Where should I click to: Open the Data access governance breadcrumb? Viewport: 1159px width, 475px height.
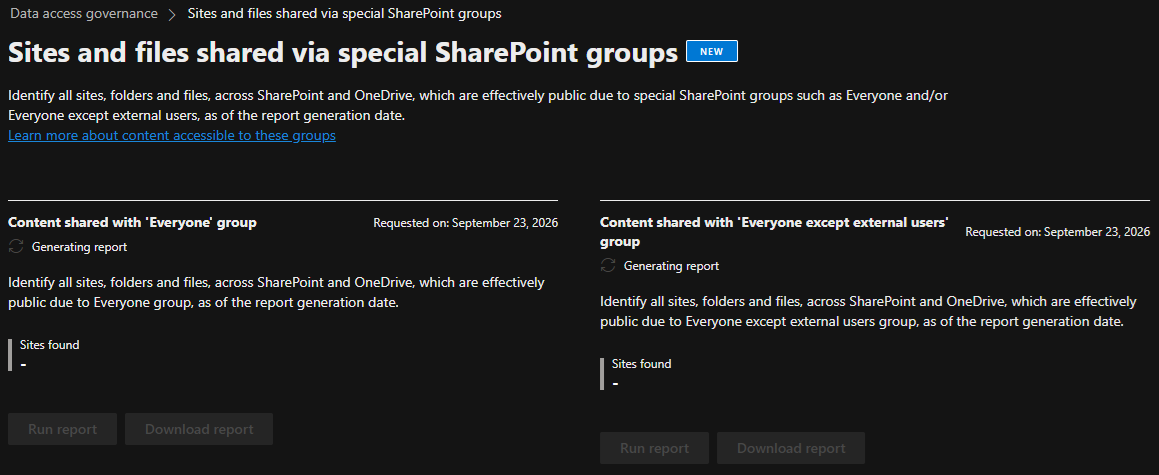(84, 13)
